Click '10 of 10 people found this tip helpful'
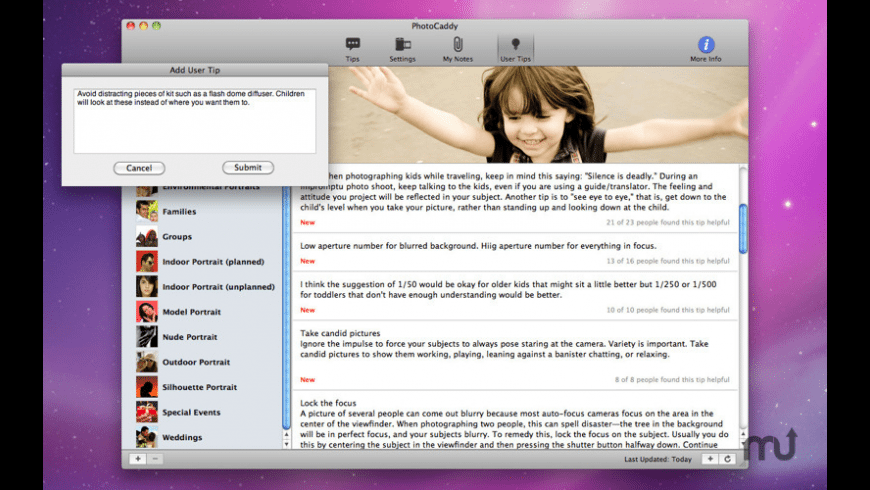 point(667,310)
